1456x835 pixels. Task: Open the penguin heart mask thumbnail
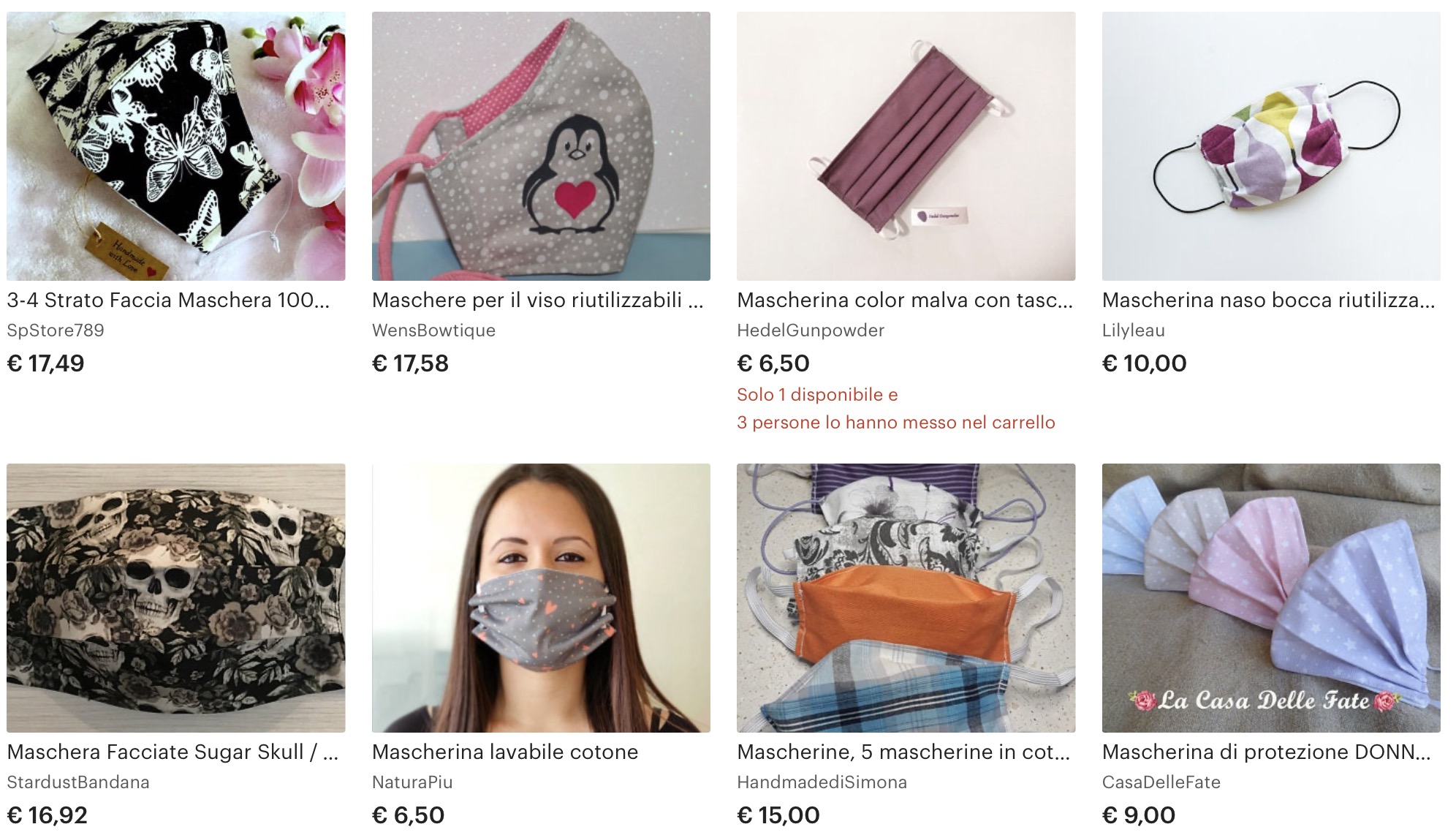coord(541,146)
